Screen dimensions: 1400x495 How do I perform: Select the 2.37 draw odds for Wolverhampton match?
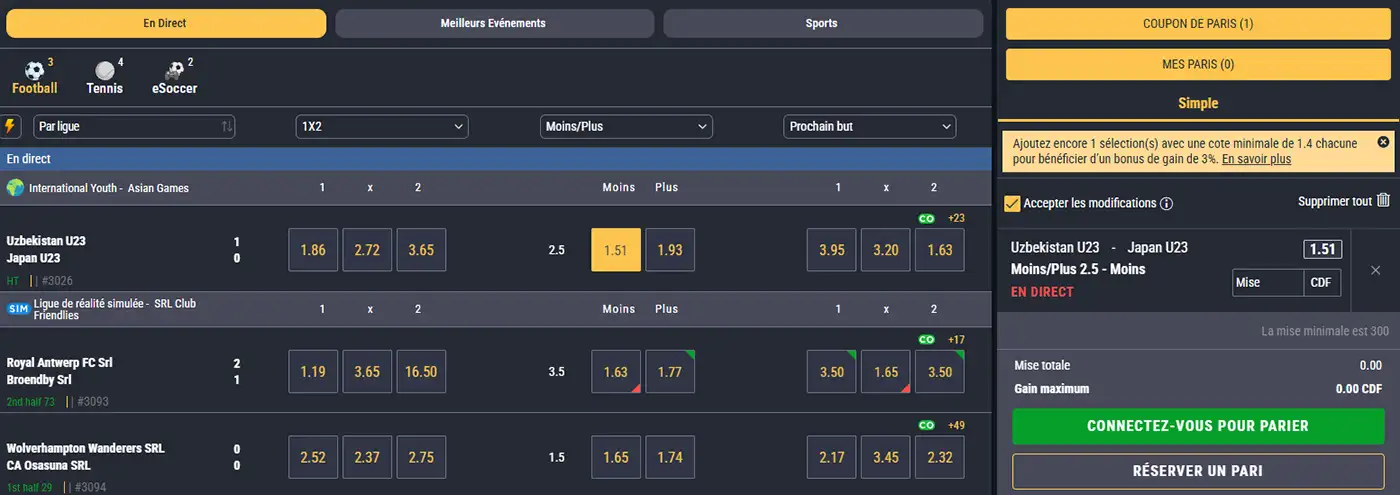367,457
